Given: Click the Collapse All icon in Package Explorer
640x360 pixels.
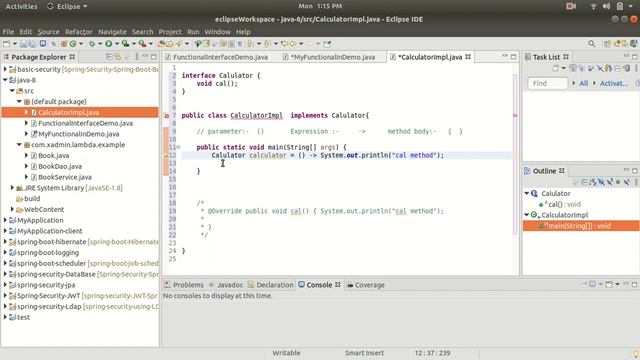Looking at the screenshot, I should pyautogui.click(x=109, y=57).
